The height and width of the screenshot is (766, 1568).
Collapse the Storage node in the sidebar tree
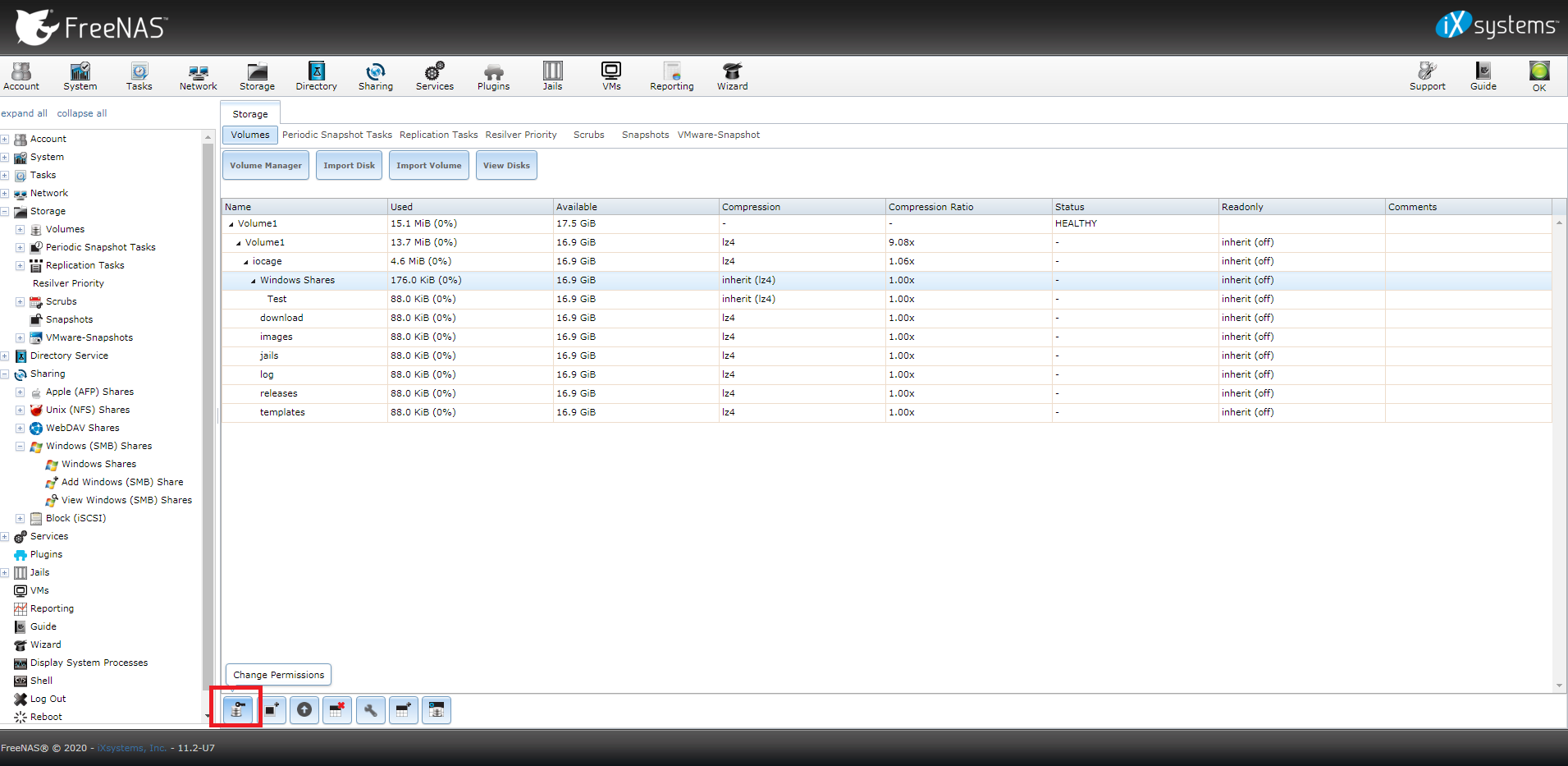click(5, 212)
